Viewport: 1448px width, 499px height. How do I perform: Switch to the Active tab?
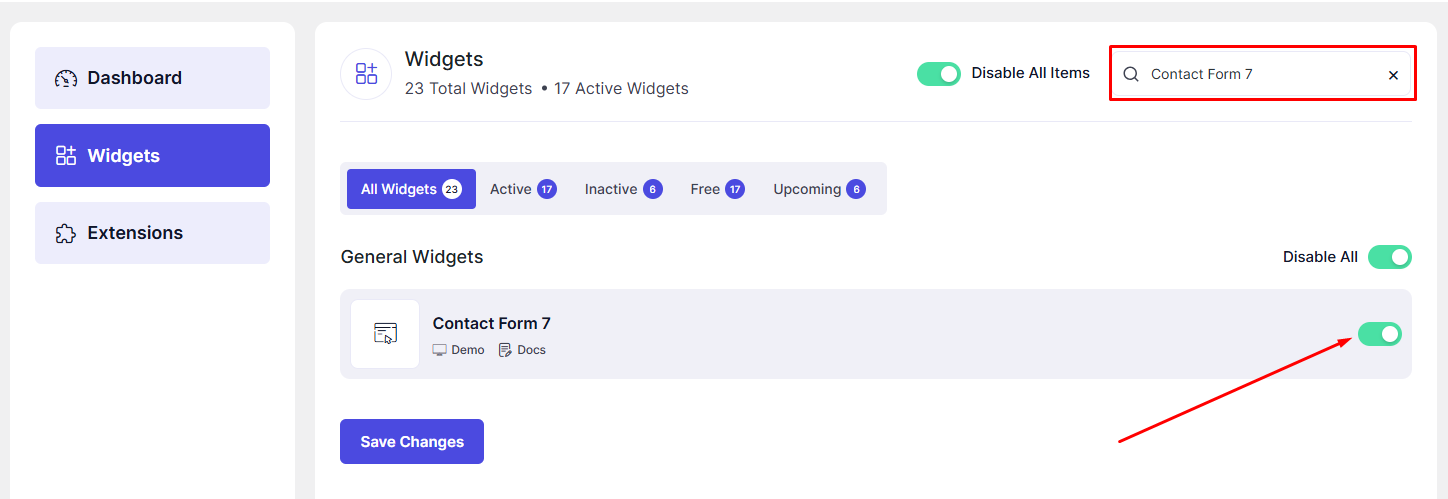[x=522, y=189]
